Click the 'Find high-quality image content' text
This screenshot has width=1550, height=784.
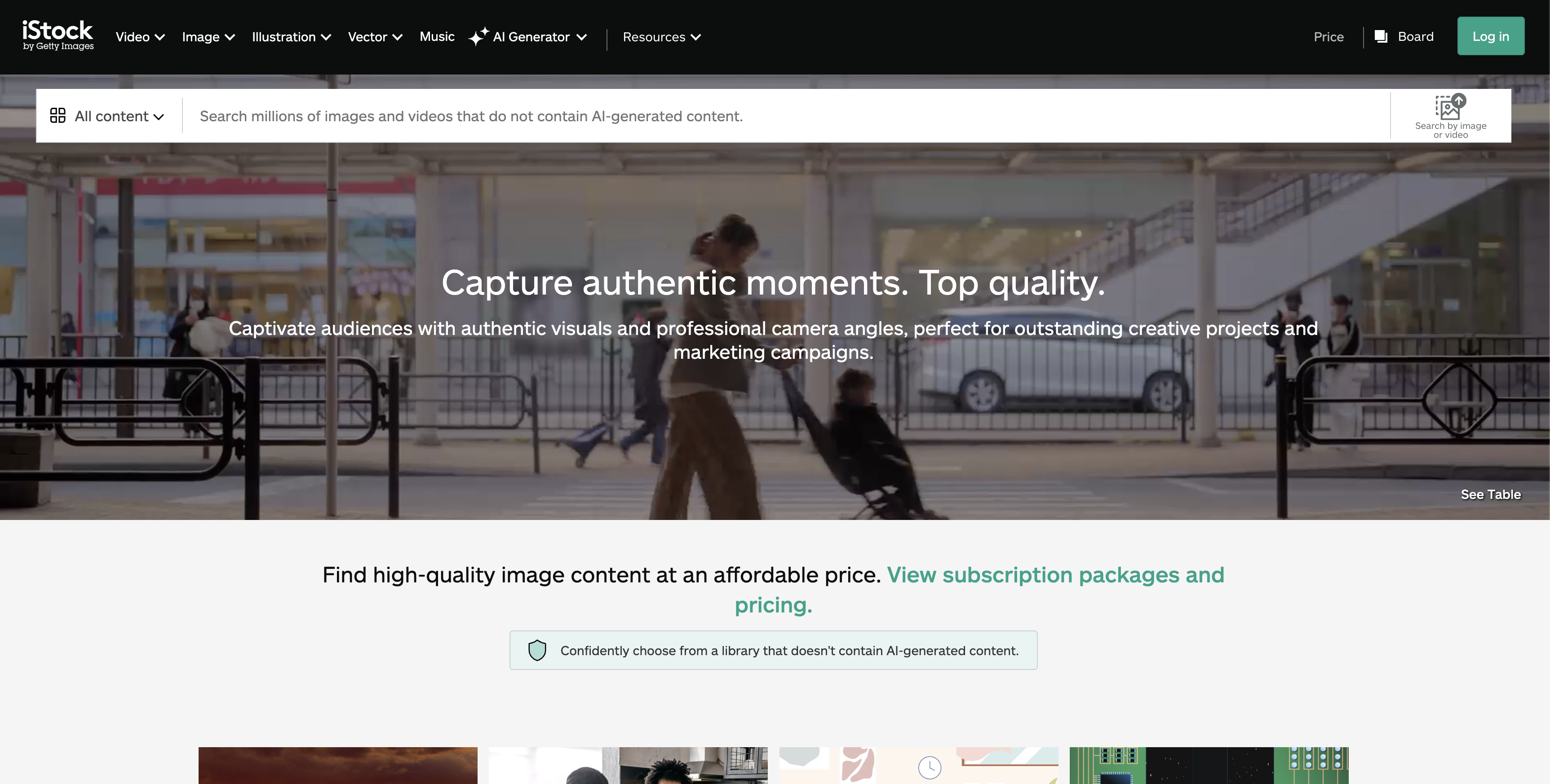click(x=602, y=575)
